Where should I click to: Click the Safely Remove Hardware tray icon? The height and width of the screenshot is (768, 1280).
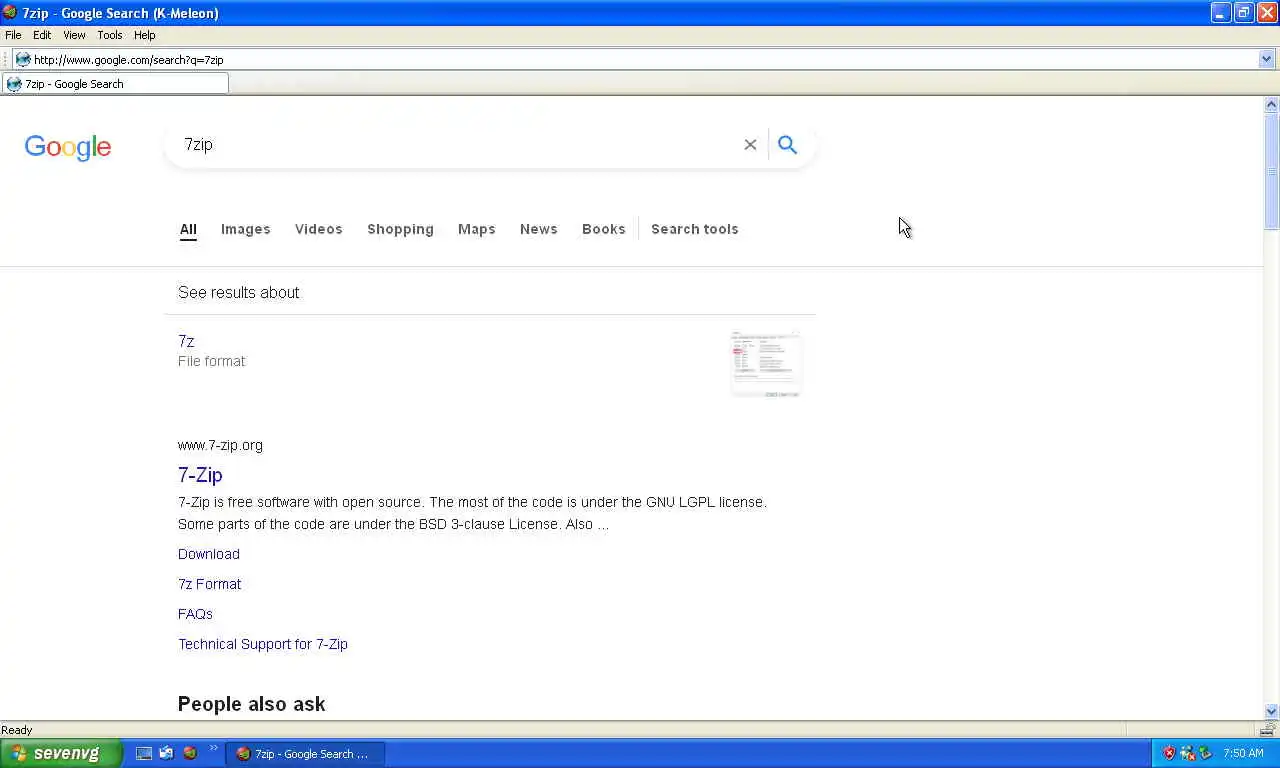(1205, 754)
